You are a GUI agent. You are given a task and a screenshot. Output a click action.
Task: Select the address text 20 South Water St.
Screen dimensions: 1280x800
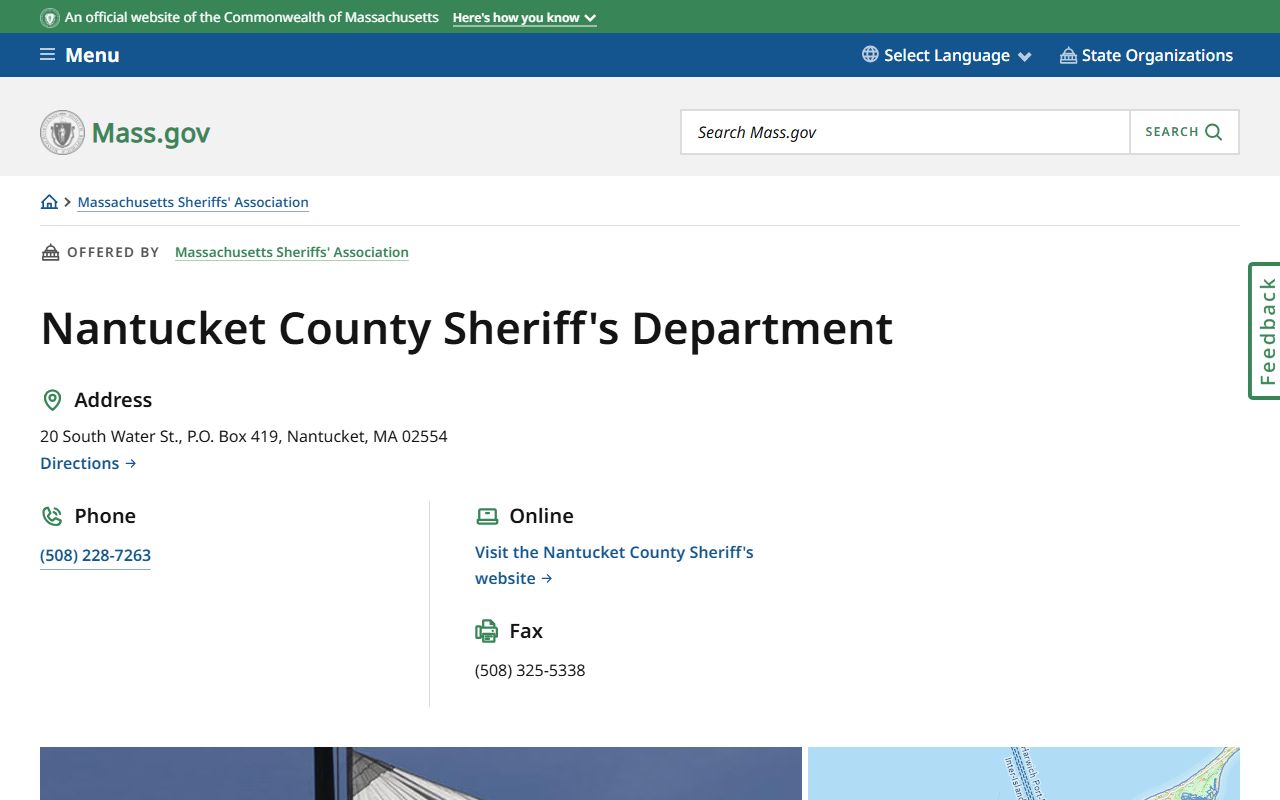tap(109, 436)
